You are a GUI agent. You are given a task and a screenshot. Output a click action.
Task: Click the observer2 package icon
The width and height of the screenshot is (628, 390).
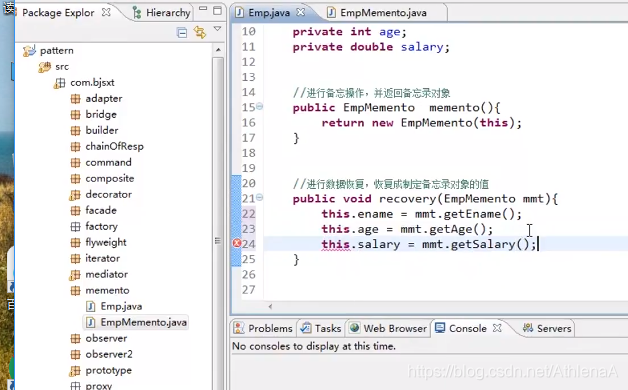75,355
